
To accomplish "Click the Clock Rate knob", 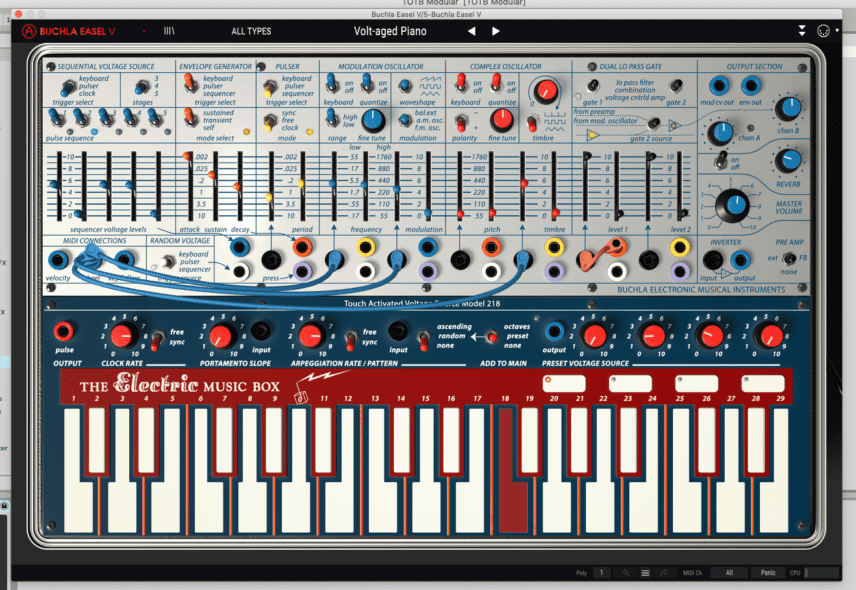I will point(123,336).
